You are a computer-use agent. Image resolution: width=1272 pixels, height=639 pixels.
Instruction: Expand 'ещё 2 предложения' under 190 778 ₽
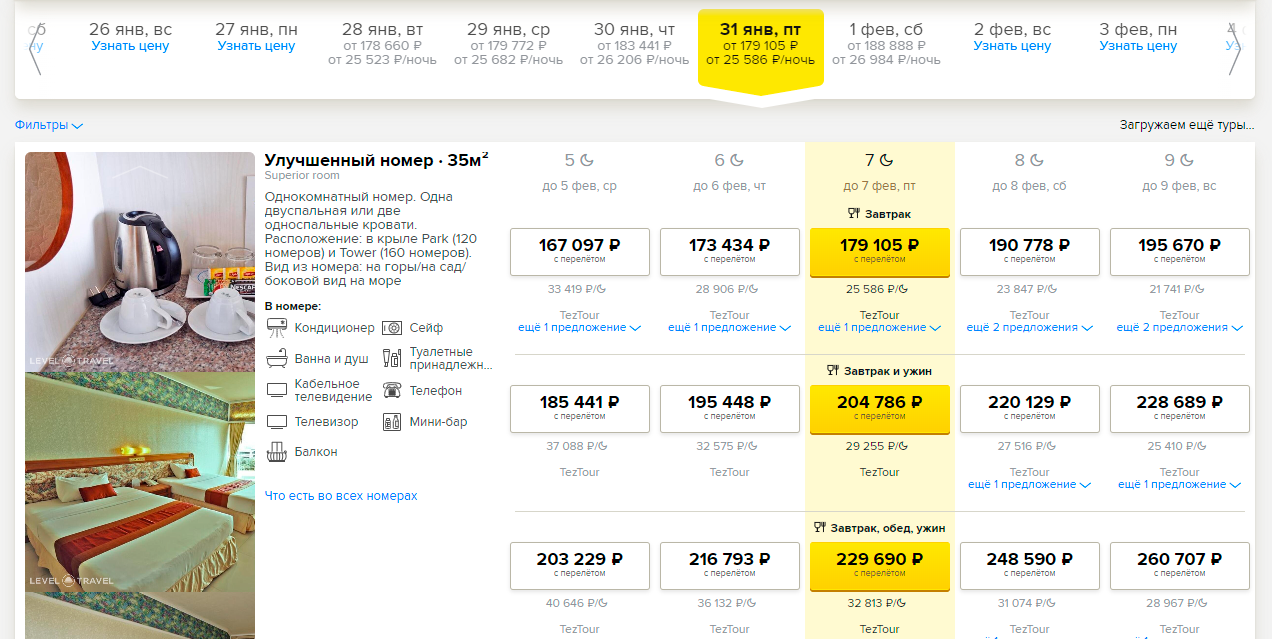(x=1029, y=328)
